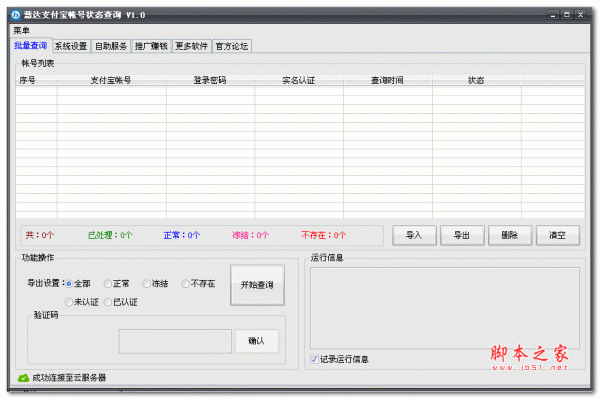600x399 pixels.
Task: Click the 冻结：0个 count text
Action: tap(251, 235)
